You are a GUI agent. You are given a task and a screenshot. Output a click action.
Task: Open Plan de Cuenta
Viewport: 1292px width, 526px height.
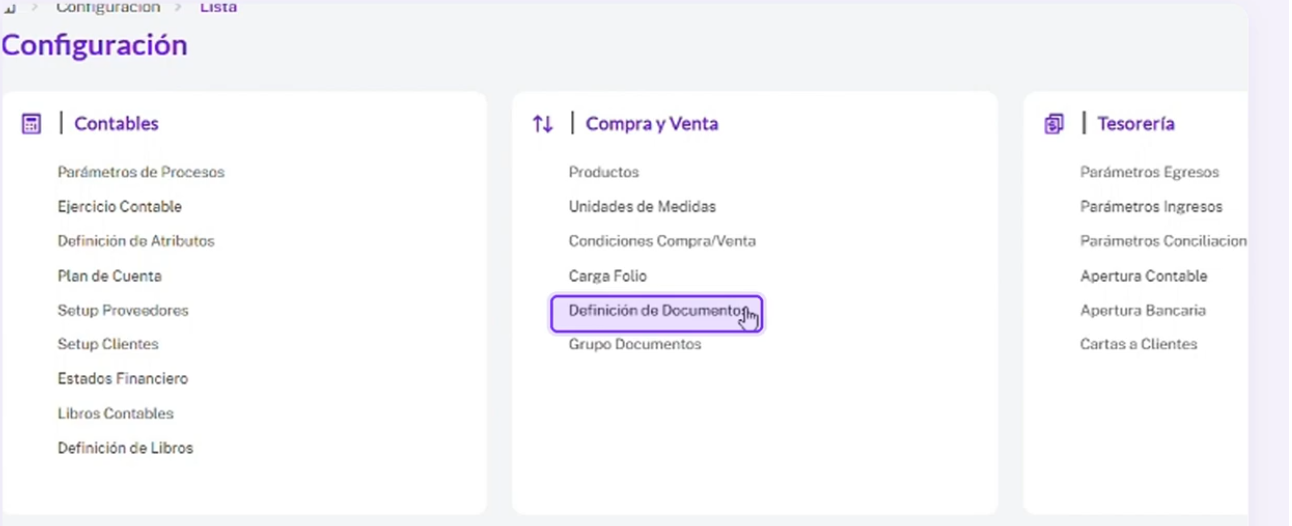pyautogui.click(x=109, y=276)
